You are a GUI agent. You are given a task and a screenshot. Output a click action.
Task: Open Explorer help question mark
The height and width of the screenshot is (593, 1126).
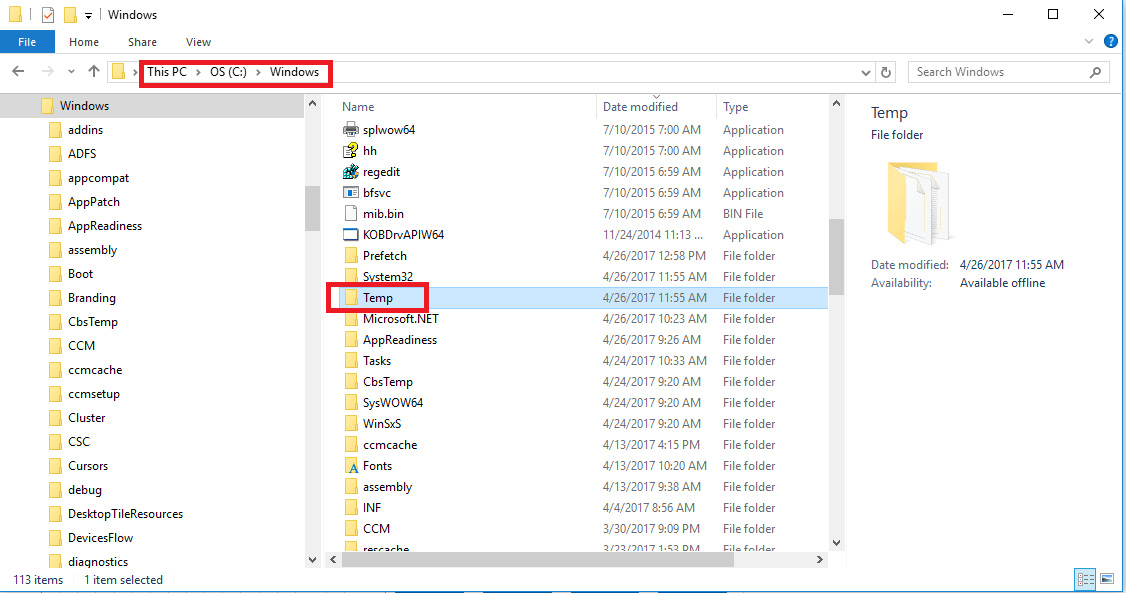coord(1110,41)
